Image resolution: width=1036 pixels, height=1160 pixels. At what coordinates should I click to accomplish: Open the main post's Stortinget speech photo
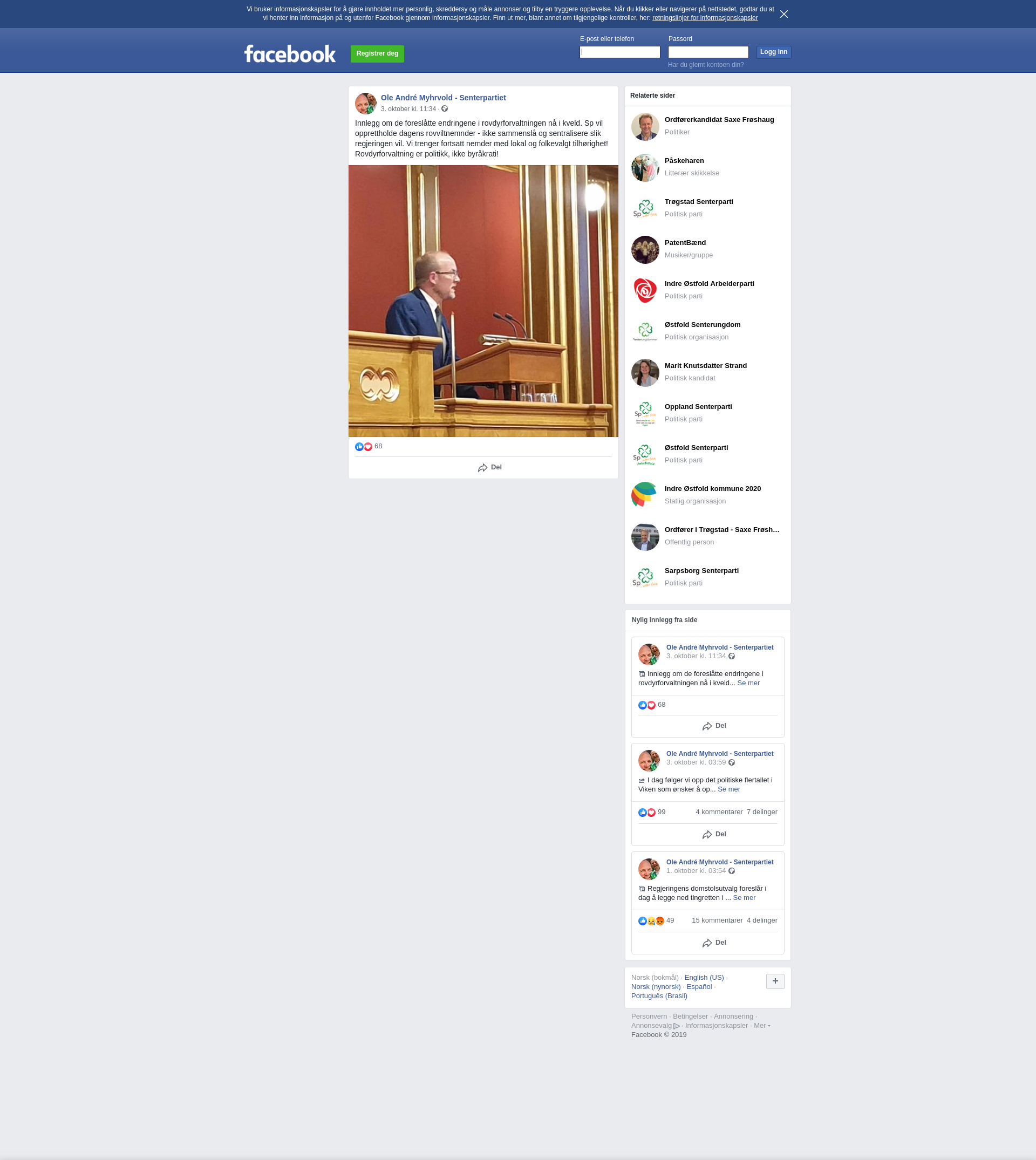[x=483, y=301]
